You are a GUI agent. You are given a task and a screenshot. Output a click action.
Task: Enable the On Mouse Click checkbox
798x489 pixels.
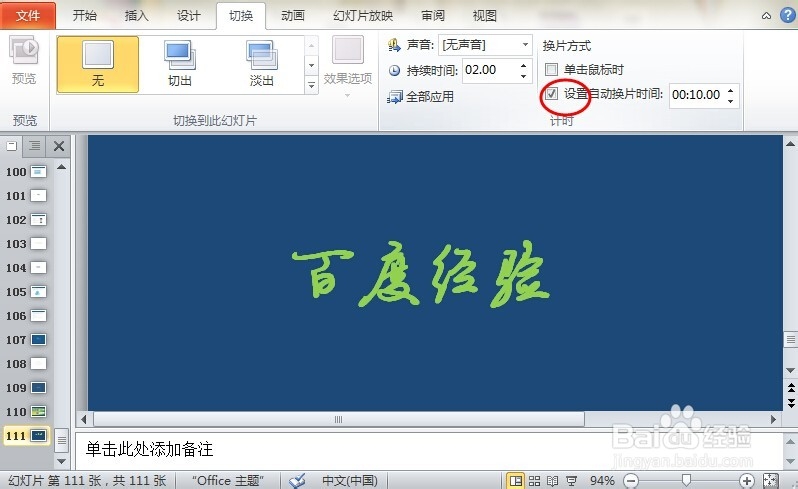click(552, 69)
